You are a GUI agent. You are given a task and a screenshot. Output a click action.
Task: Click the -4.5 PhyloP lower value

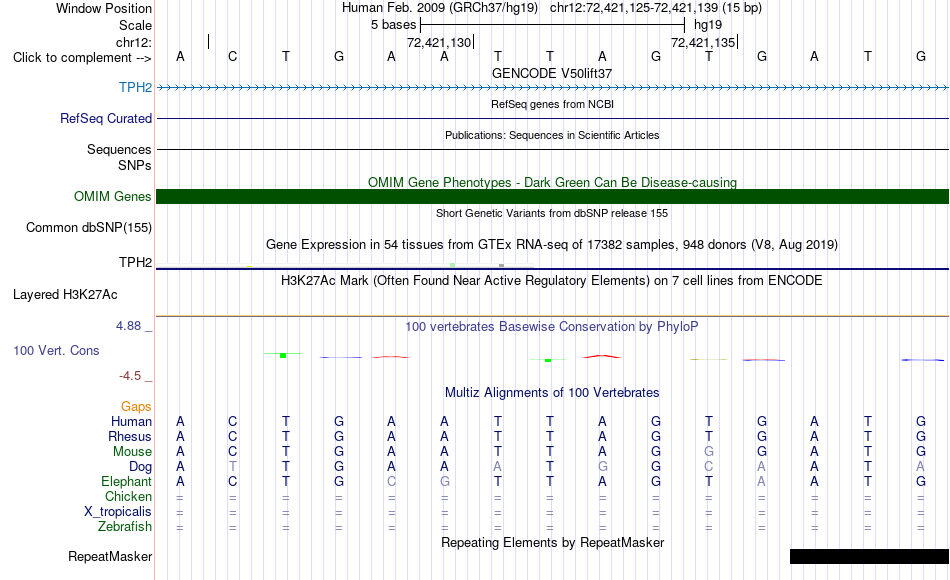click(130, 376)
